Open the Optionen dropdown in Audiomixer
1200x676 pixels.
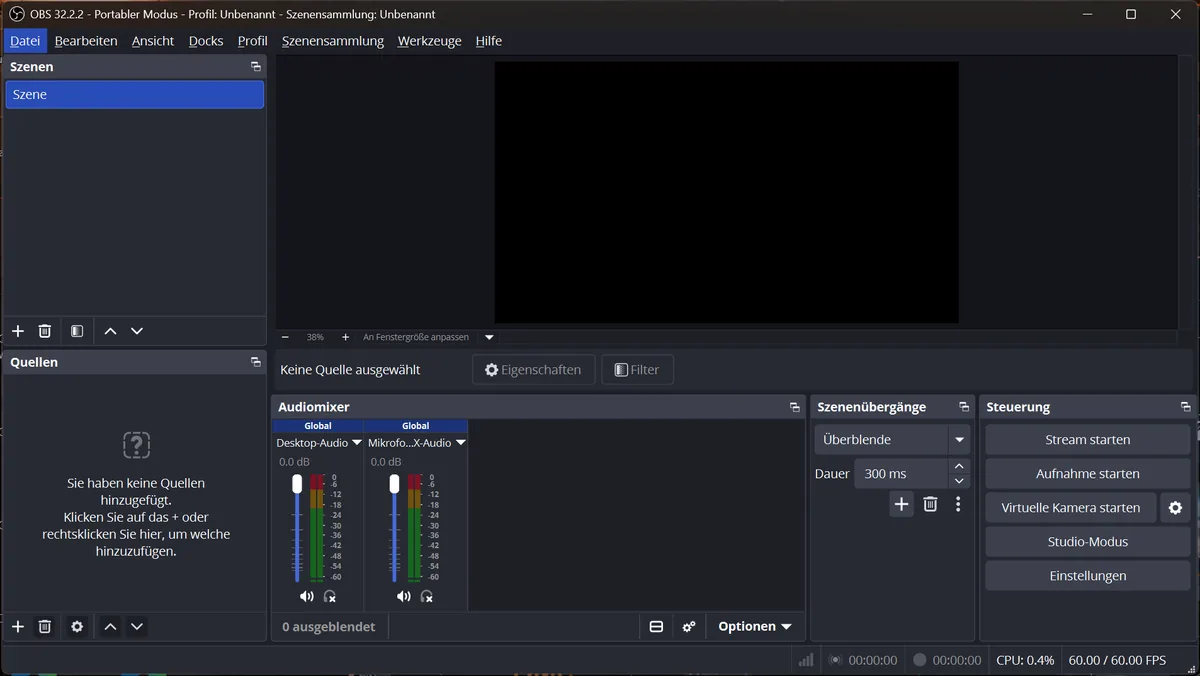[755, 627]
